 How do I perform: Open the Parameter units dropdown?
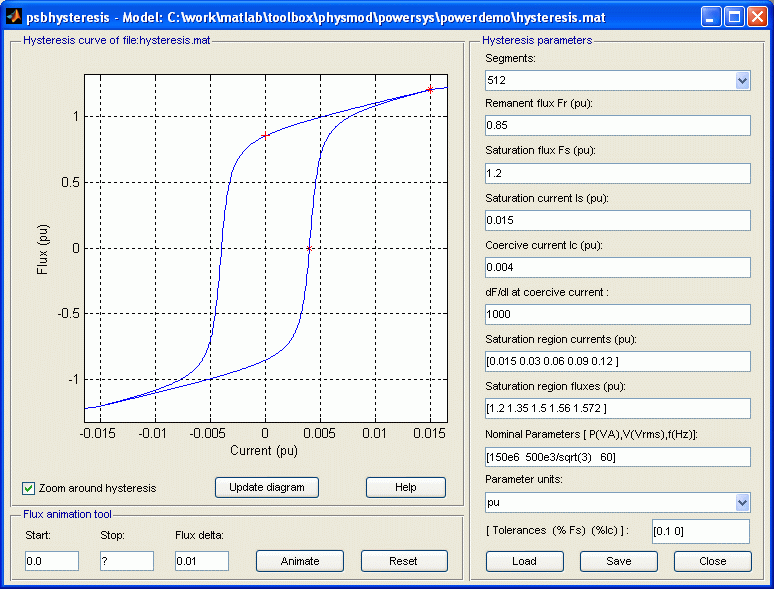tap(742, 503)
